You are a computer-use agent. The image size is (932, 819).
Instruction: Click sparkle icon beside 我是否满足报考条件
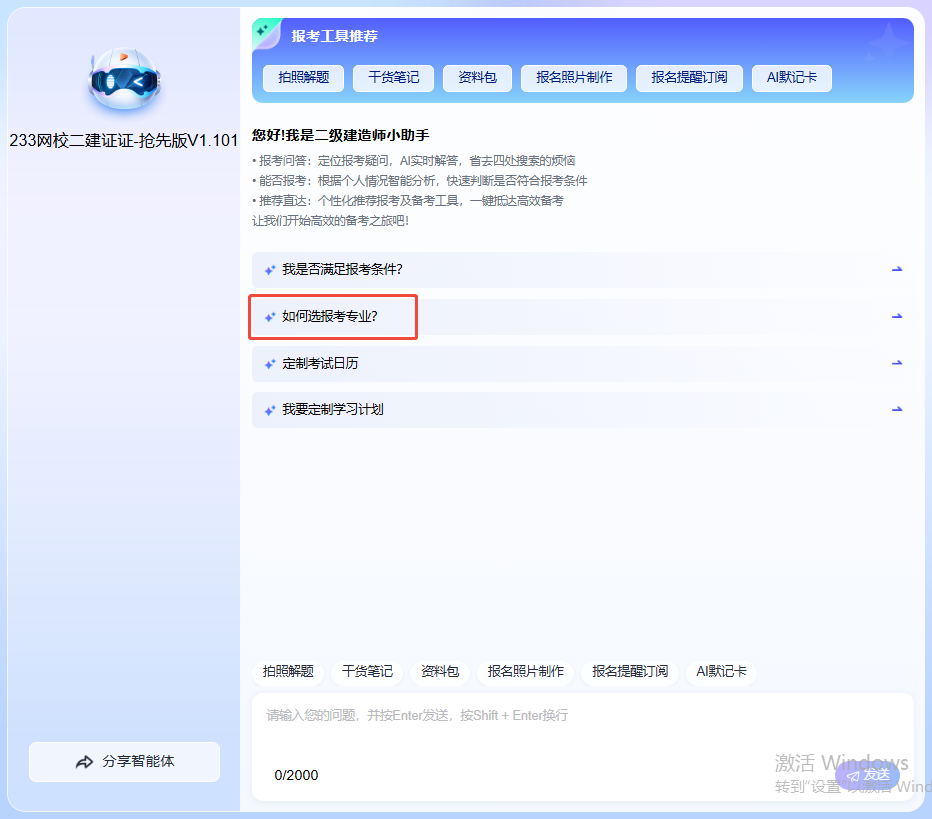tap(270, 270)
